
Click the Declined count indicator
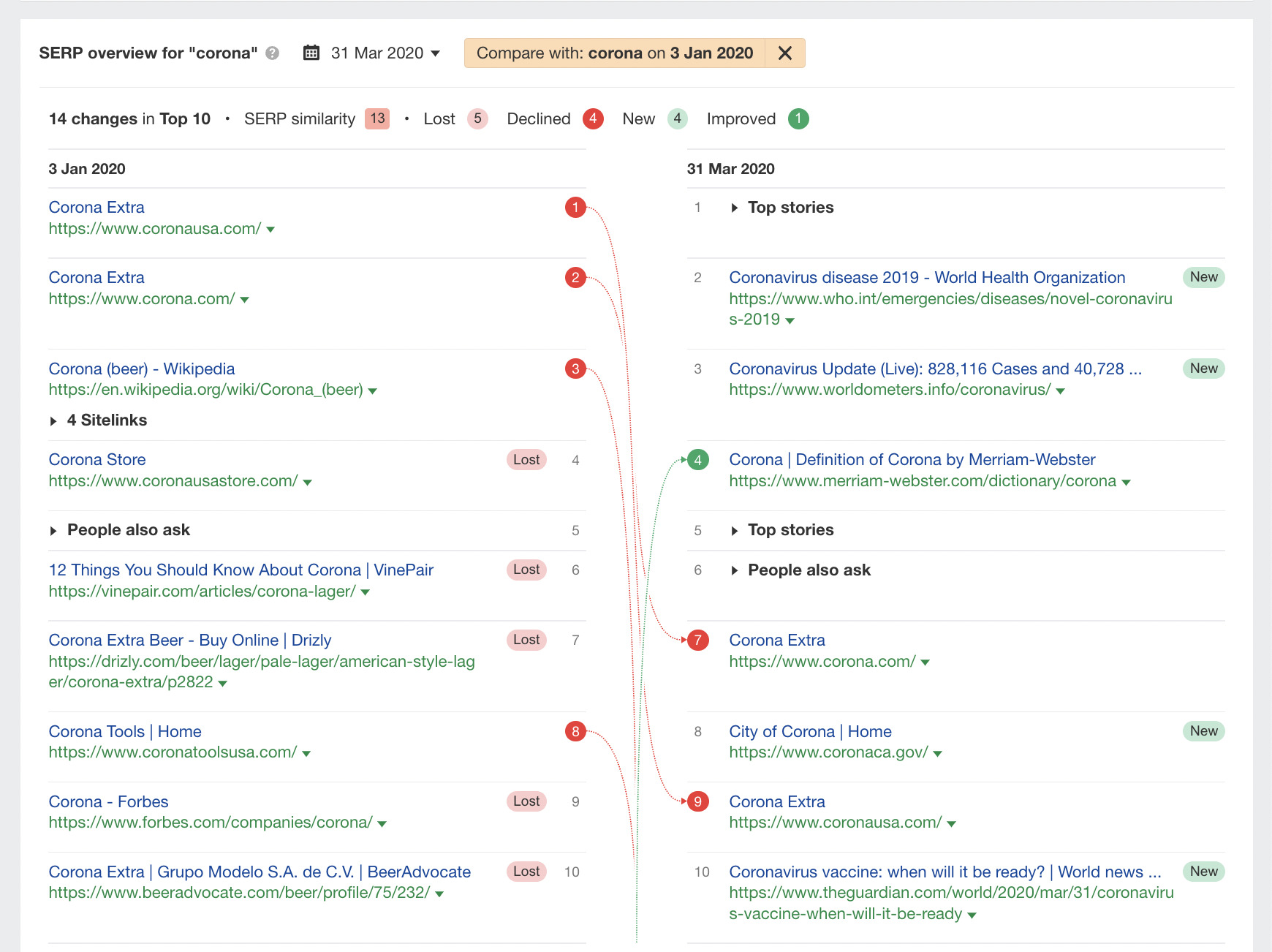coord(593,118)
